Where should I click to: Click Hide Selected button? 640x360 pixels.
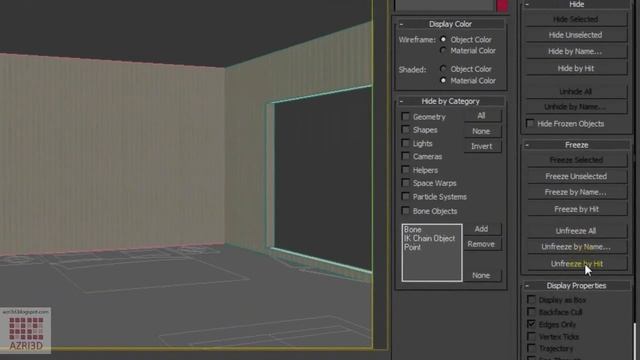(576, 19)
